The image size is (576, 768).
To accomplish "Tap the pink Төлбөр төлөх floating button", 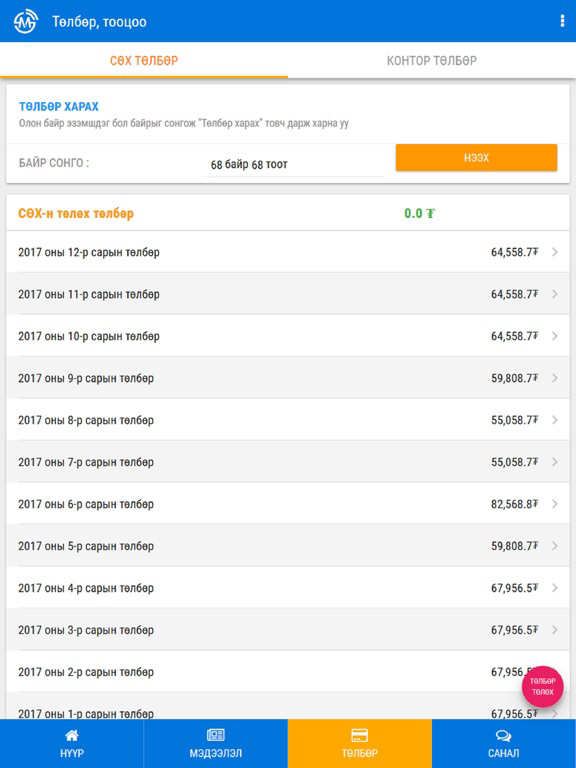I will (x=543, y=687).
